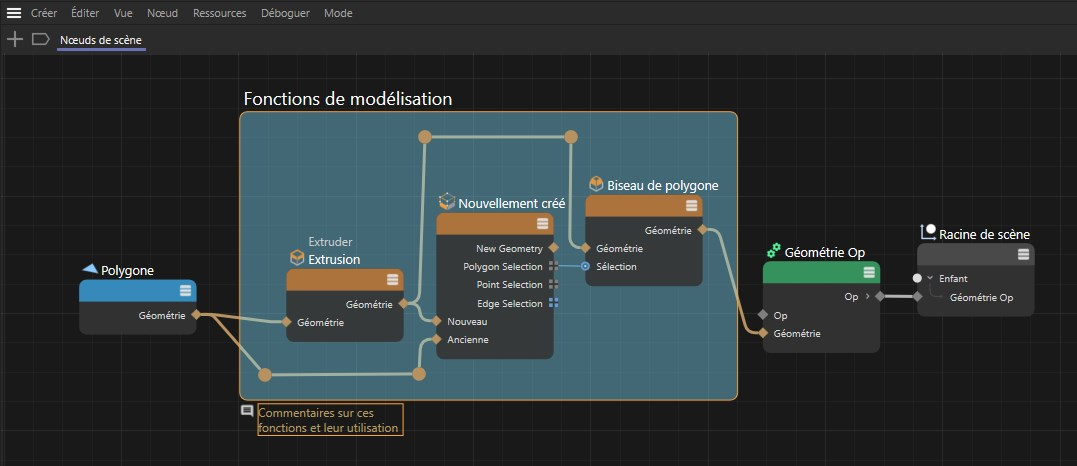Open the Polygone node header menu icon
Viewport: 1077px width, 466px height.
click(x=185, y=291)
